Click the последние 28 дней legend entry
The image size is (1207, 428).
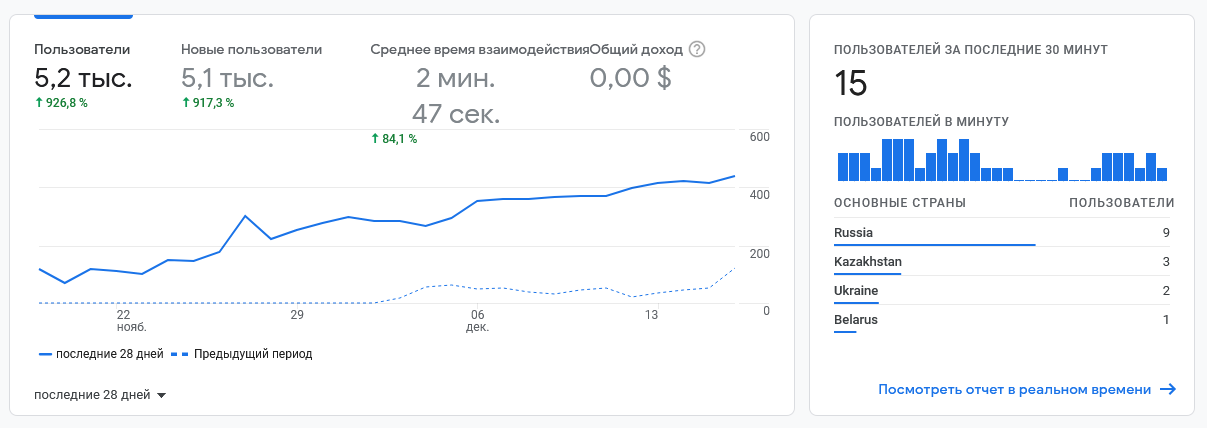point(101,354)
